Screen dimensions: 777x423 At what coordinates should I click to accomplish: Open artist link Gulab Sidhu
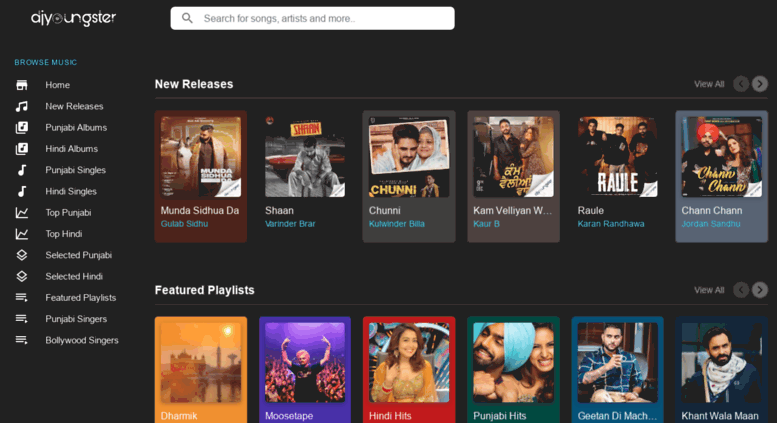pos(184,224)
